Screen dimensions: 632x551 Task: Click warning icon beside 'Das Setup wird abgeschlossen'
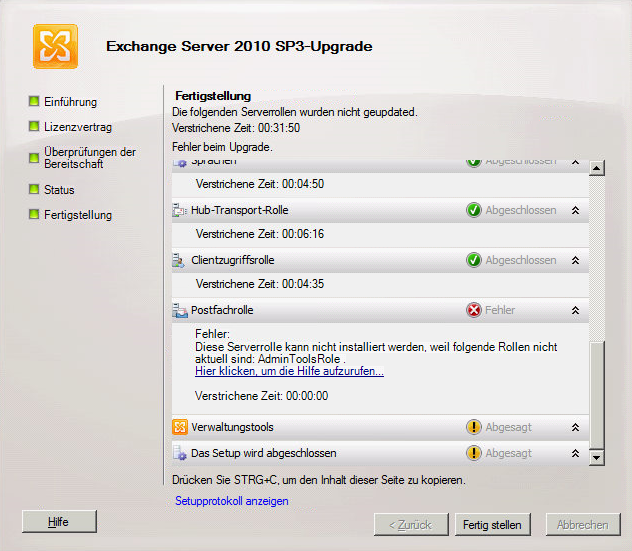474,453
